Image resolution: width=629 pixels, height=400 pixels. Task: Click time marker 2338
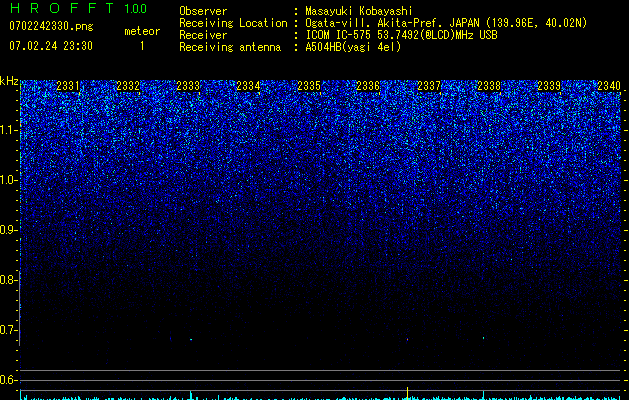[489, 86]
